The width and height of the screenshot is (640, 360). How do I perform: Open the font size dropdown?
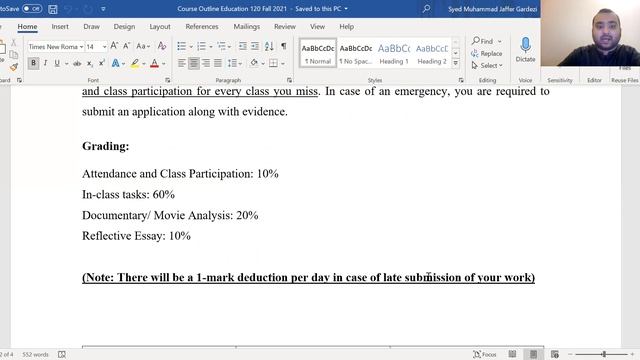[x=104, y=47]
